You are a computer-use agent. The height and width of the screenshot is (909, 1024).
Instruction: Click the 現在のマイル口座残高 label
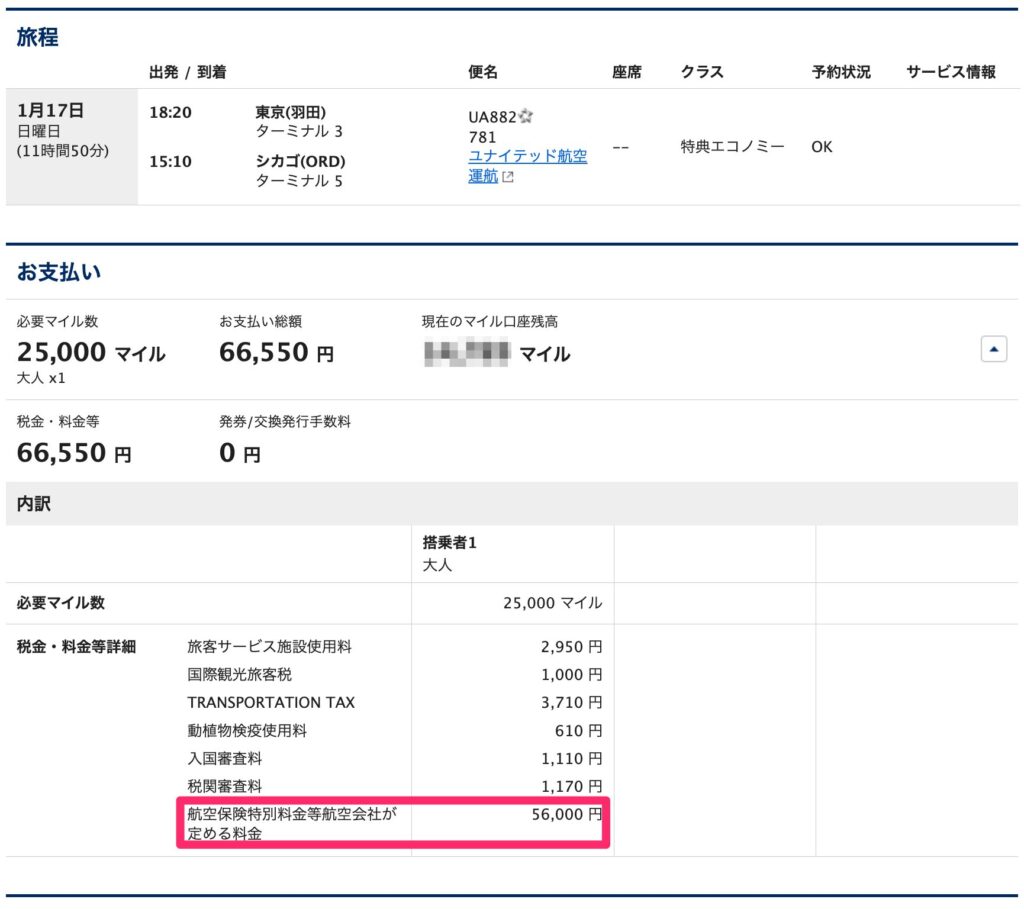pyautogui.click(x=490, y=321)
